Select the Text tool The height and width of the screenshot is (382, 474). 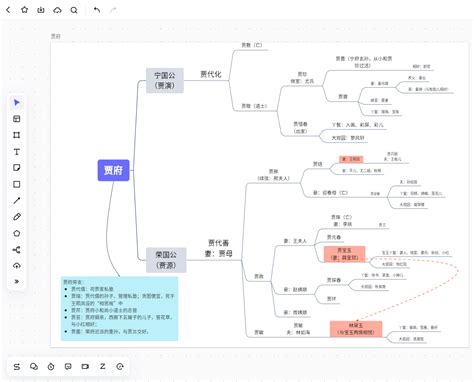click(17, 152)
